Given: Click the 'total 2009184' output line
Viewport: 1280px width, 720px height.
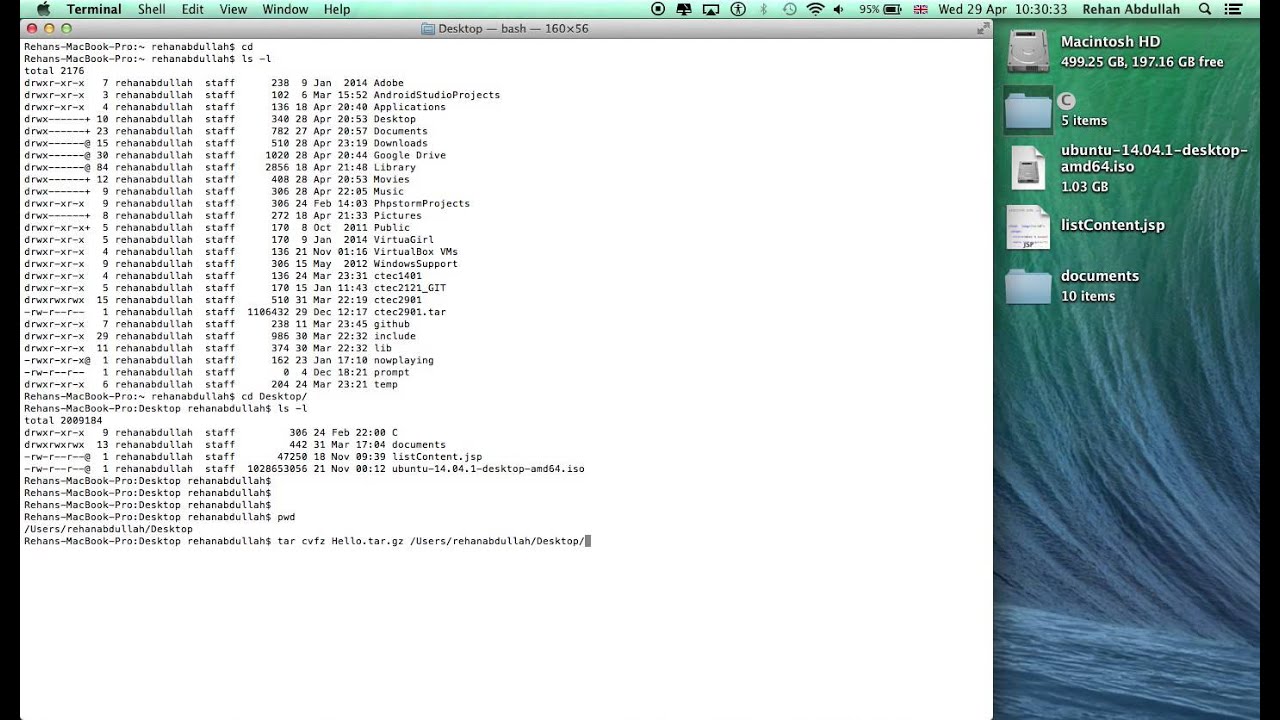Looking at the screenshot, I should (x=63, y=421).
